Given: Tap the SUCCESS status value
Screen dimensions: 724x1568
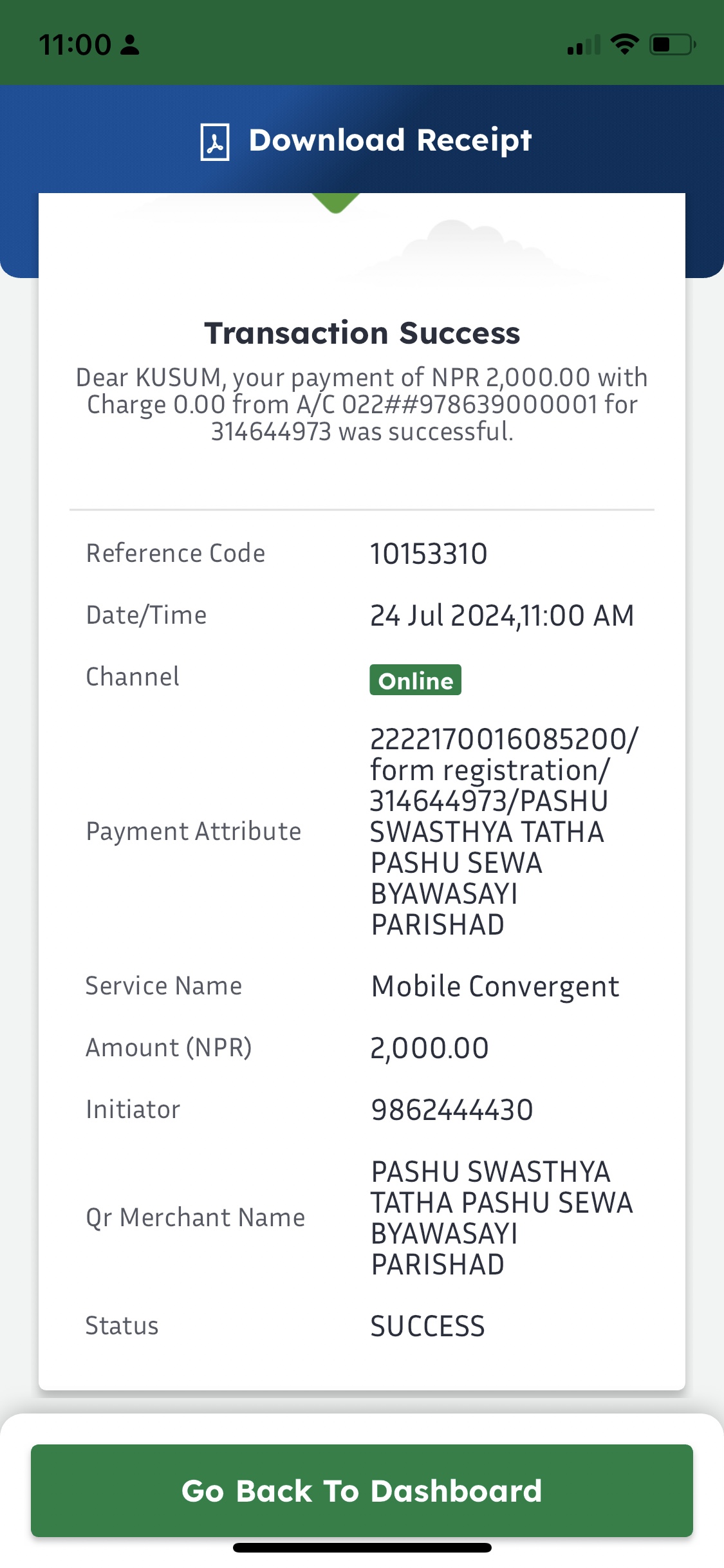Looking at the screenshot, I should (x=427, y=1326).
